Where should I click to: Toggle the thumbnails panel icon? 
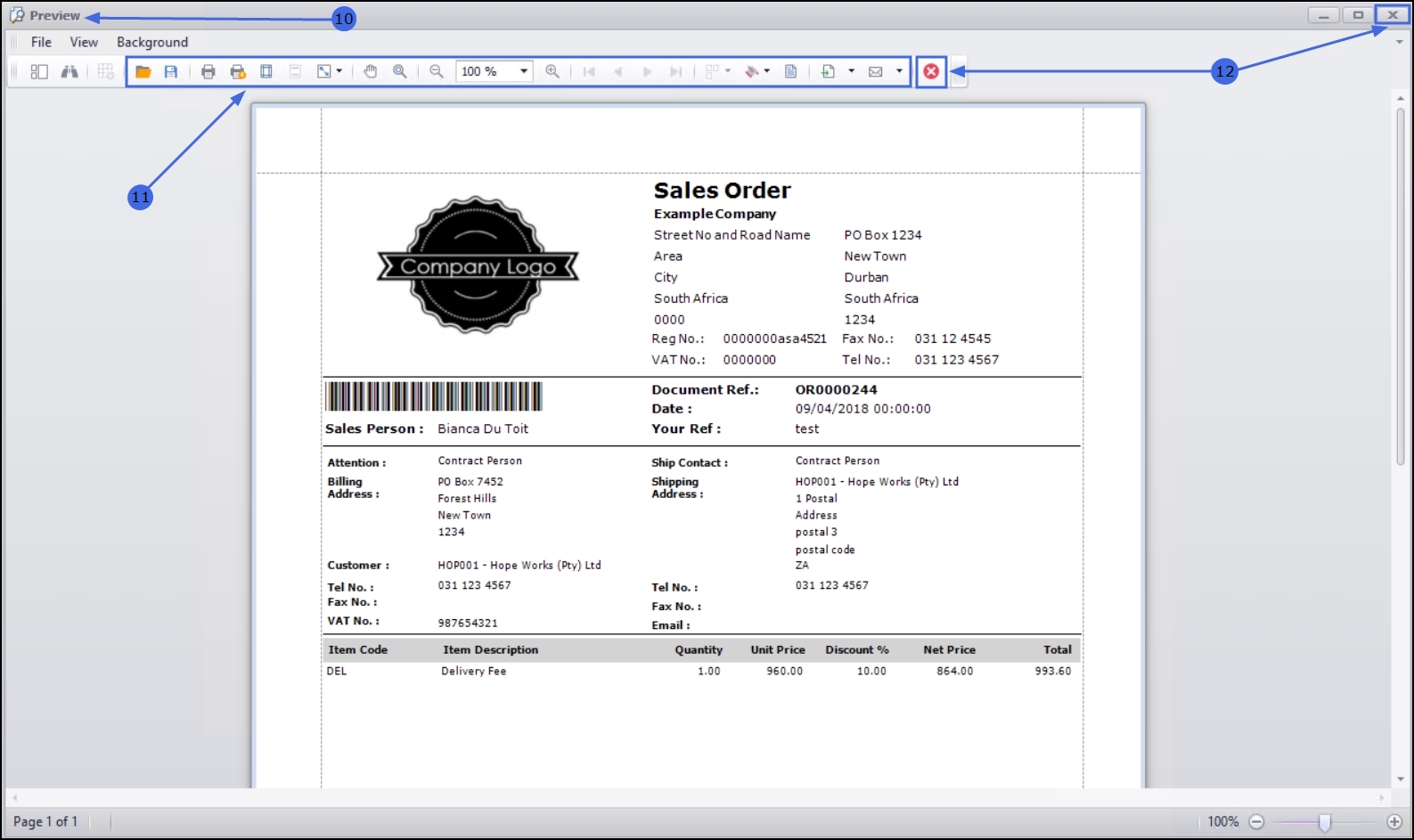[39, 71]
